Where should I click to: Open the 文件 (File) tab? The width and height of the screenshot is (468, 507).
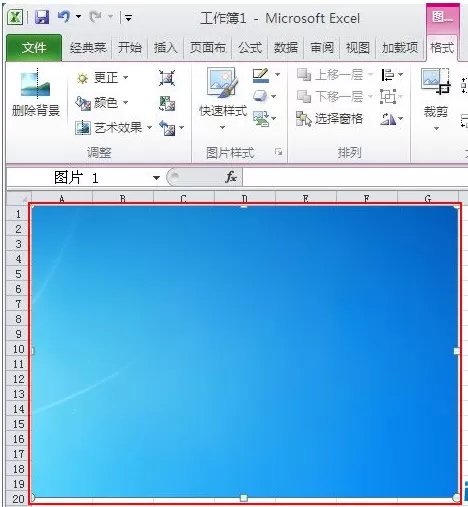pos(34,48)
